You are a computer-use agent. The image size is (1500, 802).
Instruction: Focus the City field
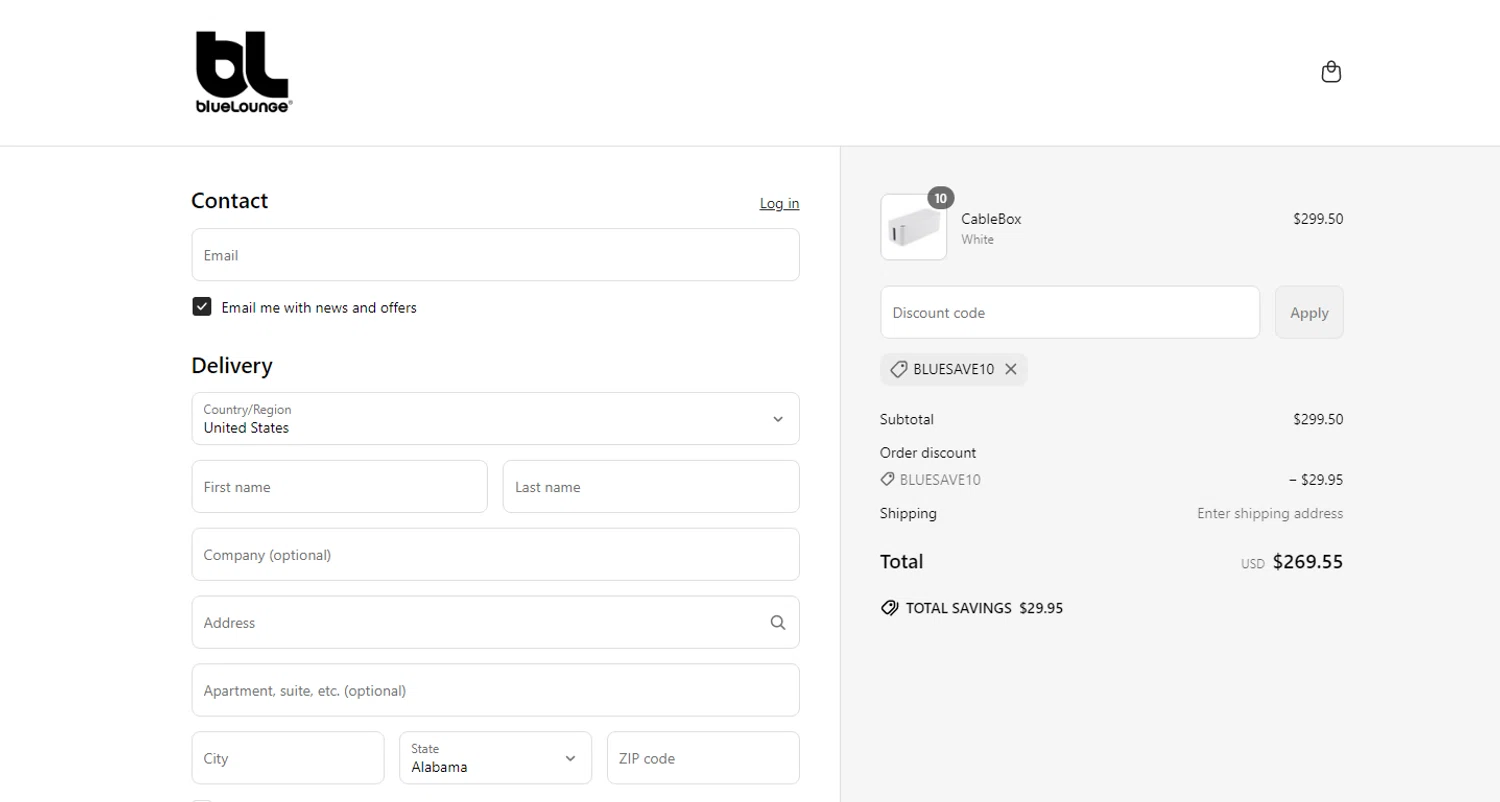pyautogui.click(x=288, y=758)
